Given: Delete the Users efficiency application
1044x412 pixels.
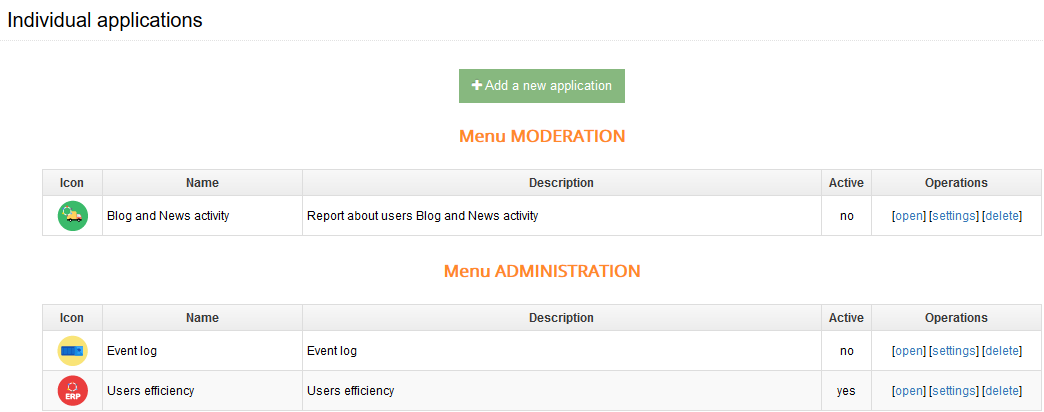Looking at the screenshot, I should 1002,391.
